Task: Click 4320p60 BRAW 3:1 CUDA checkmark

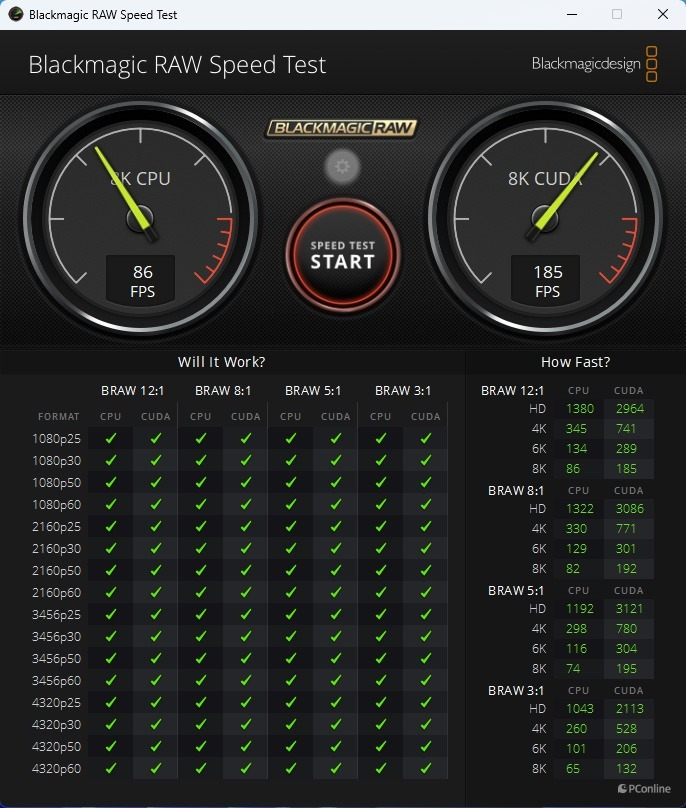Action: (426, 768)
